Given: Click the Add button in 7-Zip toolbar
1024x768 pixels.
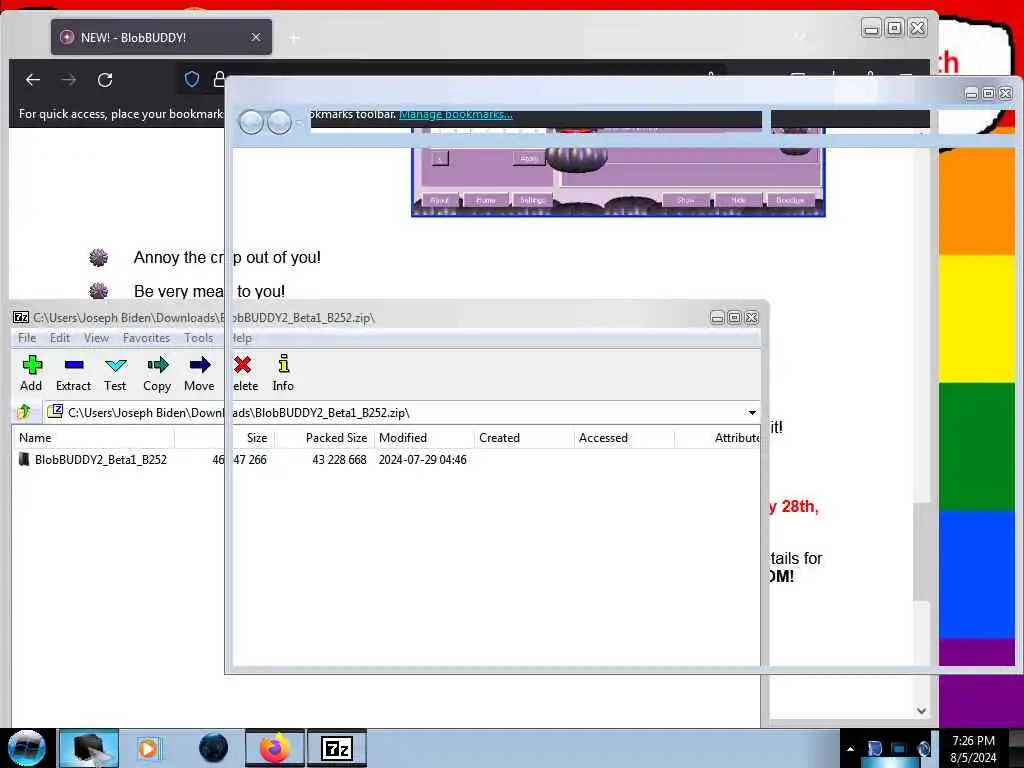Looking at the screenshot, I should (31, 374).
